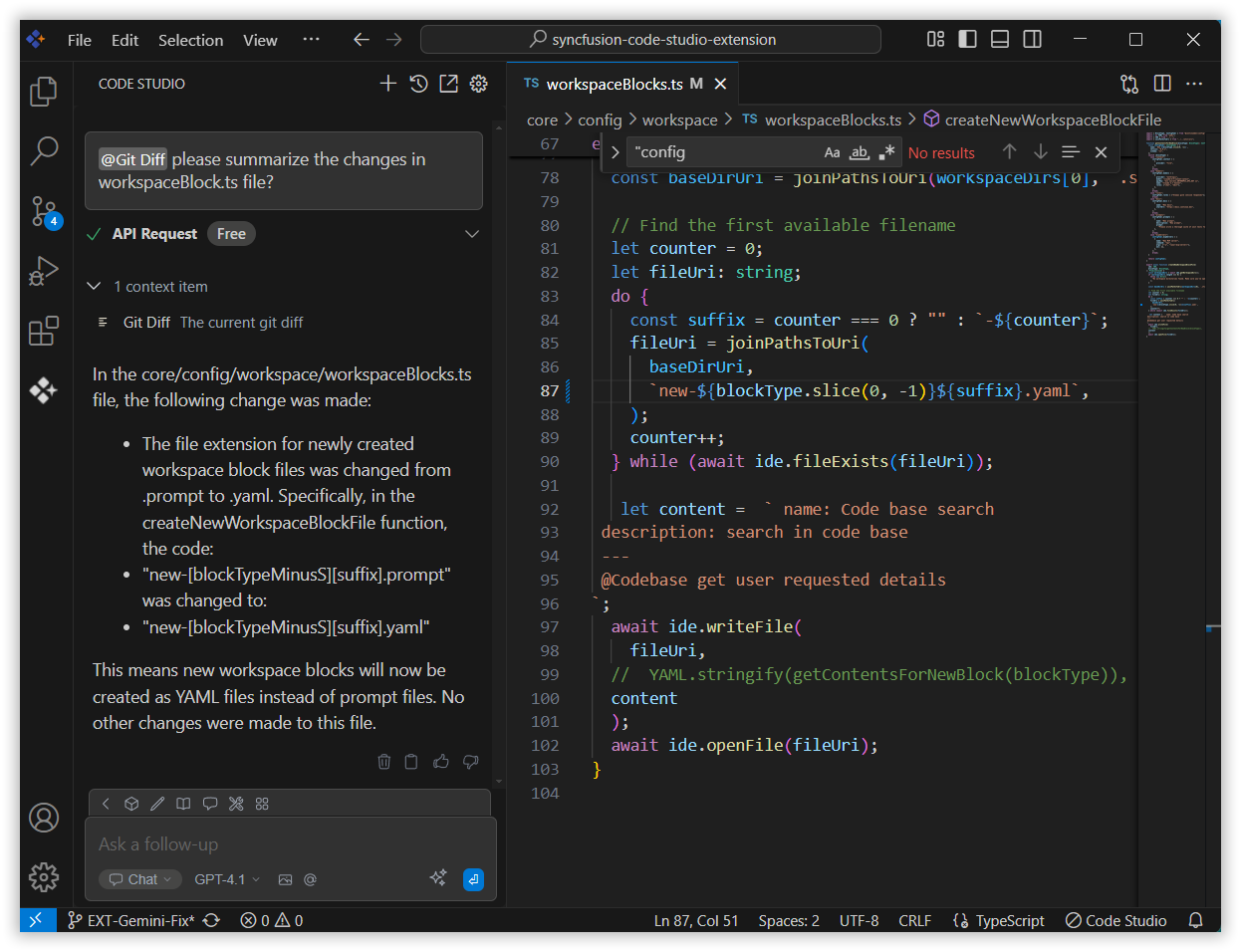Screen dimensions: 1241x952
Task: Open Code Studio panel settings gear
Action: (478, 84)
